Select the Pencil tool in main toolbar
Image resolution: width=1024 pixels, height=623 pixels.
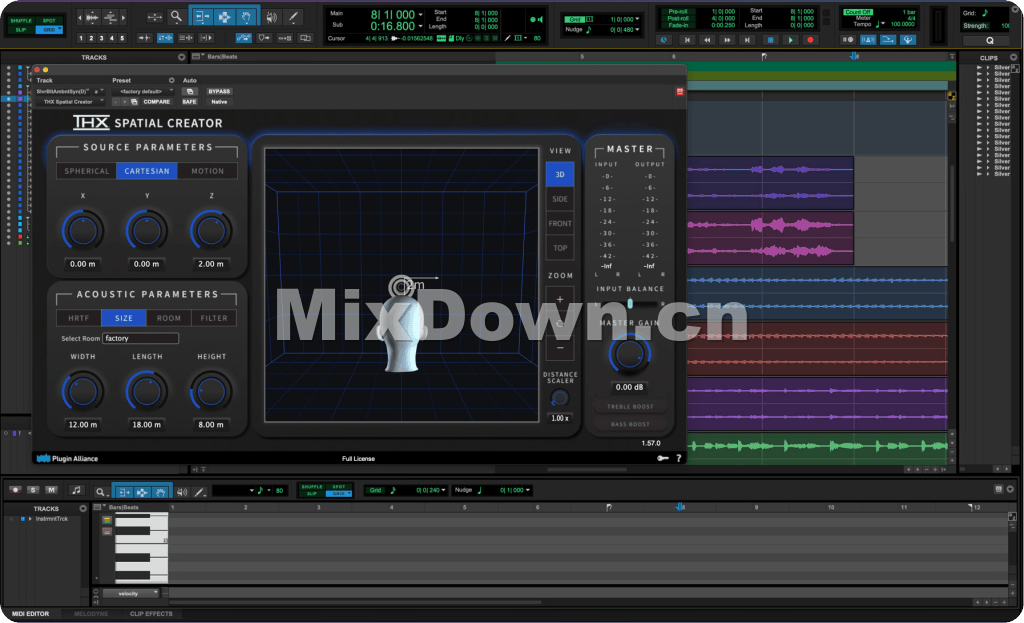click(293, 17)
